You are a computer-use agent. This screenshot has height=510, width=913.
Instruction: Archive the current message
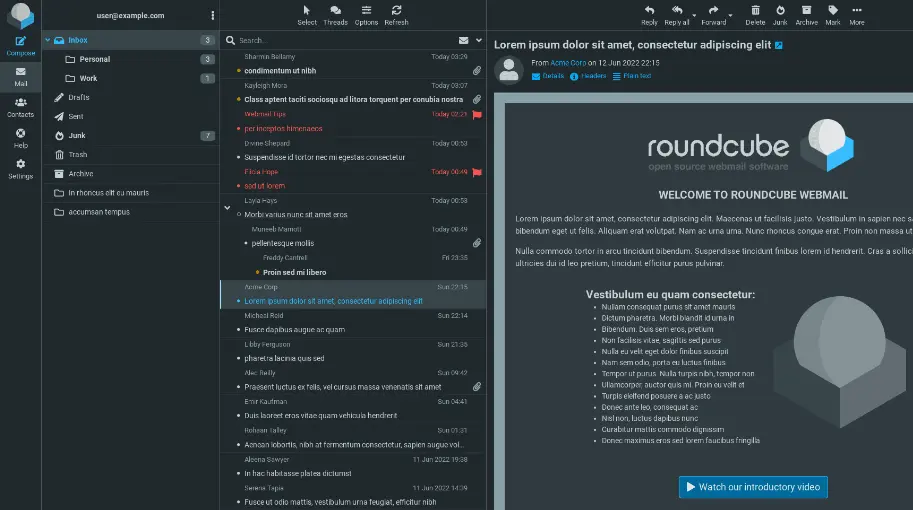click(806, 15)
